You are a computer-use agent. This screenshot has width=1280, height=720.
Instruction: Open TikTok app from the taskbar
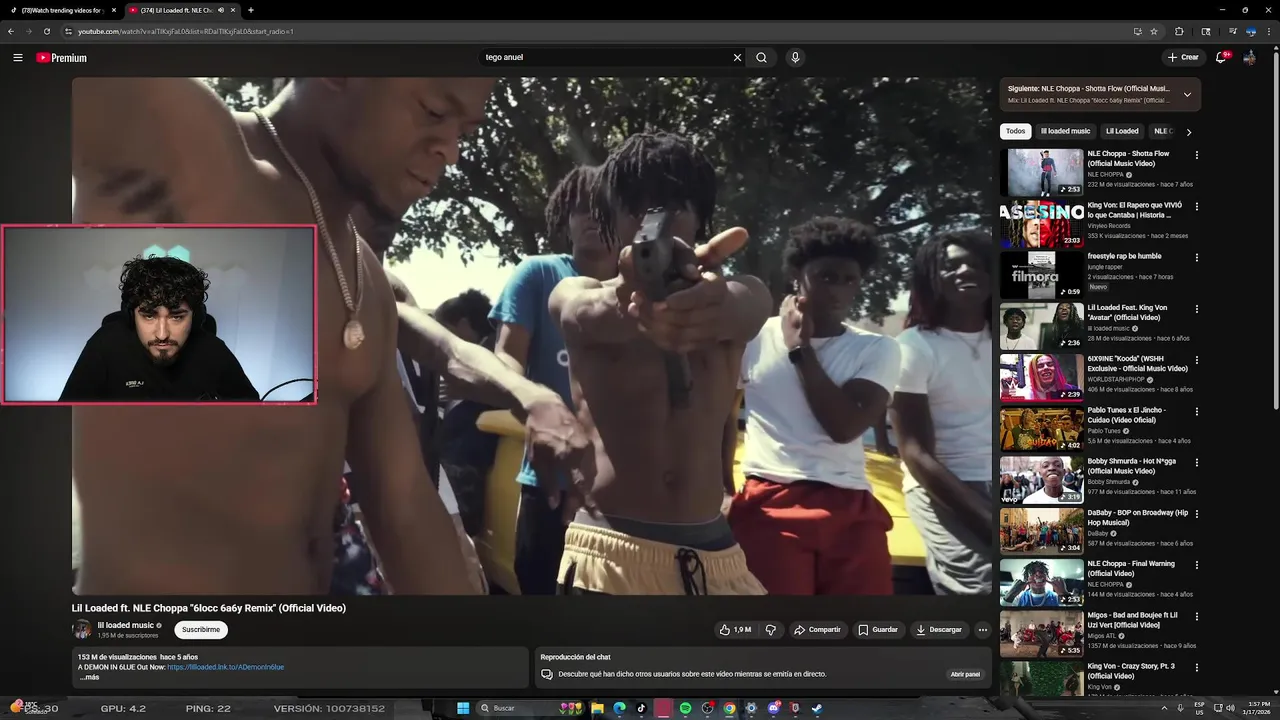(x=641, y=708)
